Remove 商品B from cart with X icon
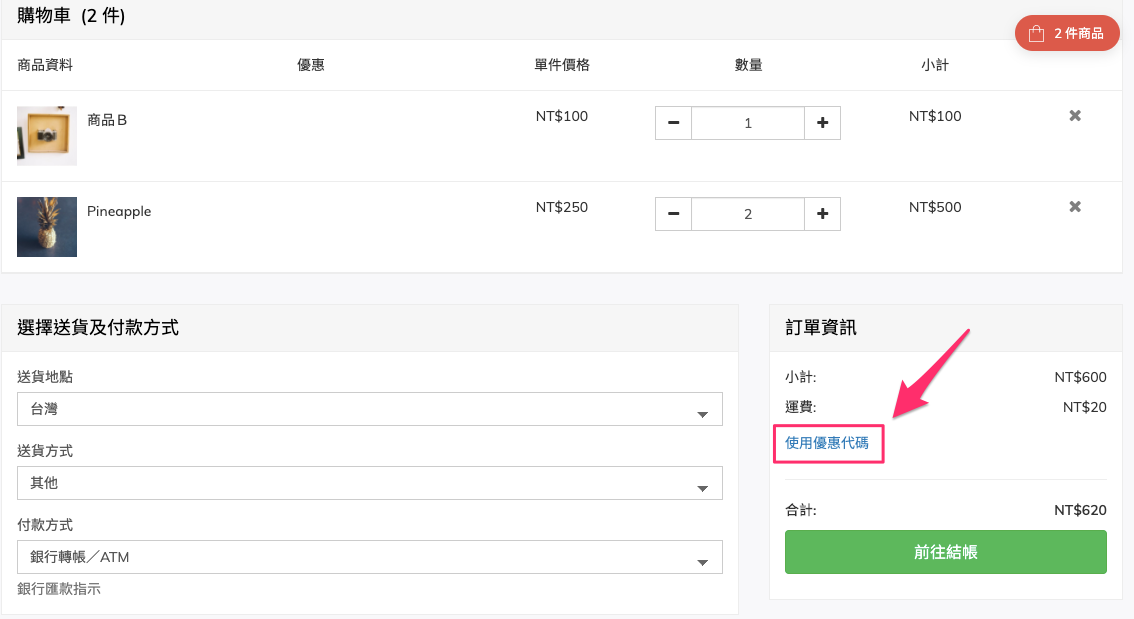The height and width of the screenshot is (619, 1134). 1075,116
